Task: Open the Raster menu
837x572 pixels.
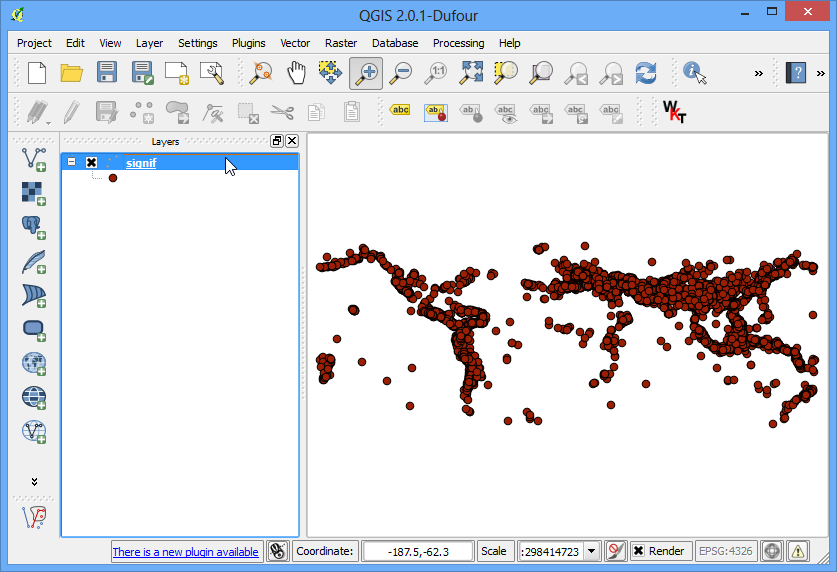Action: pos(341,43)
